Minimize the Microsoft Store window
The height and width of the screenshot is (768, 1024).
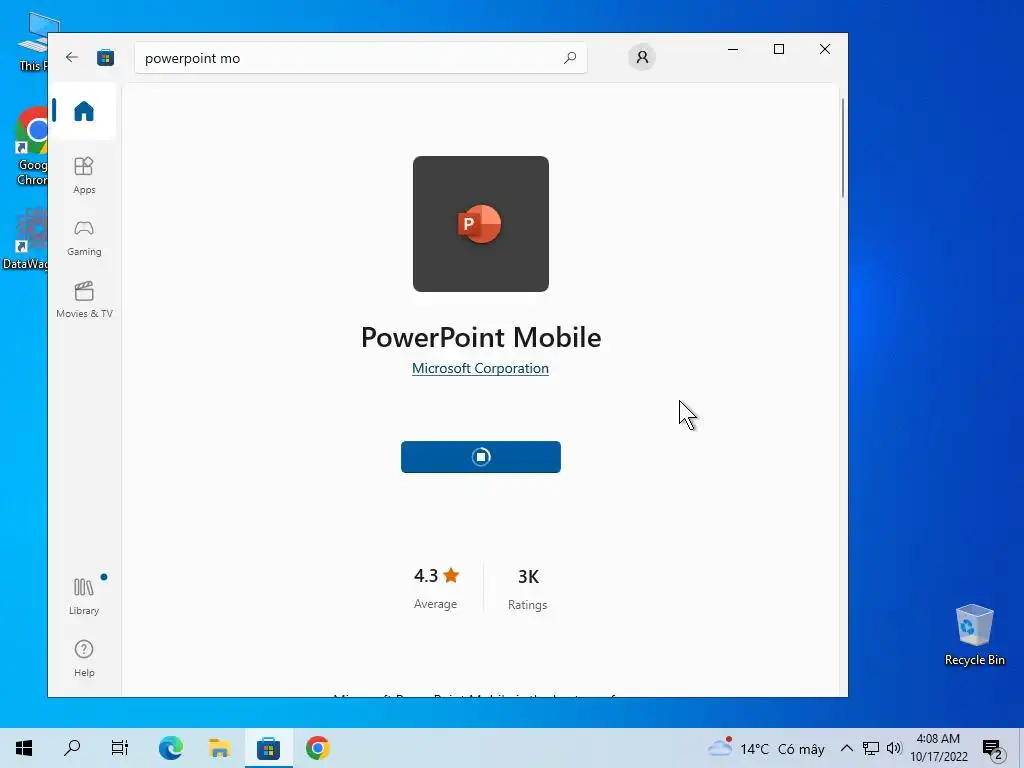[x=733, y=49]
